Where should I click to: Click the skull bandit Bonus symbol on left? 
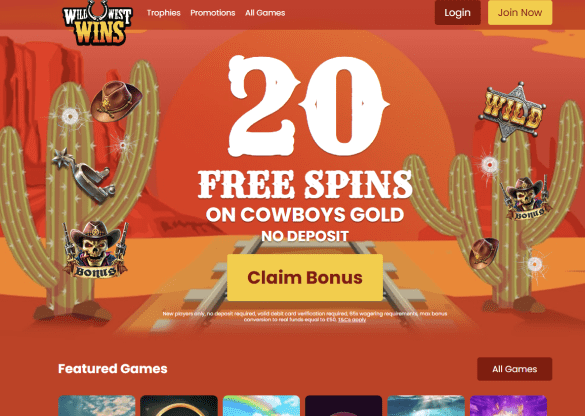(95, 250)
